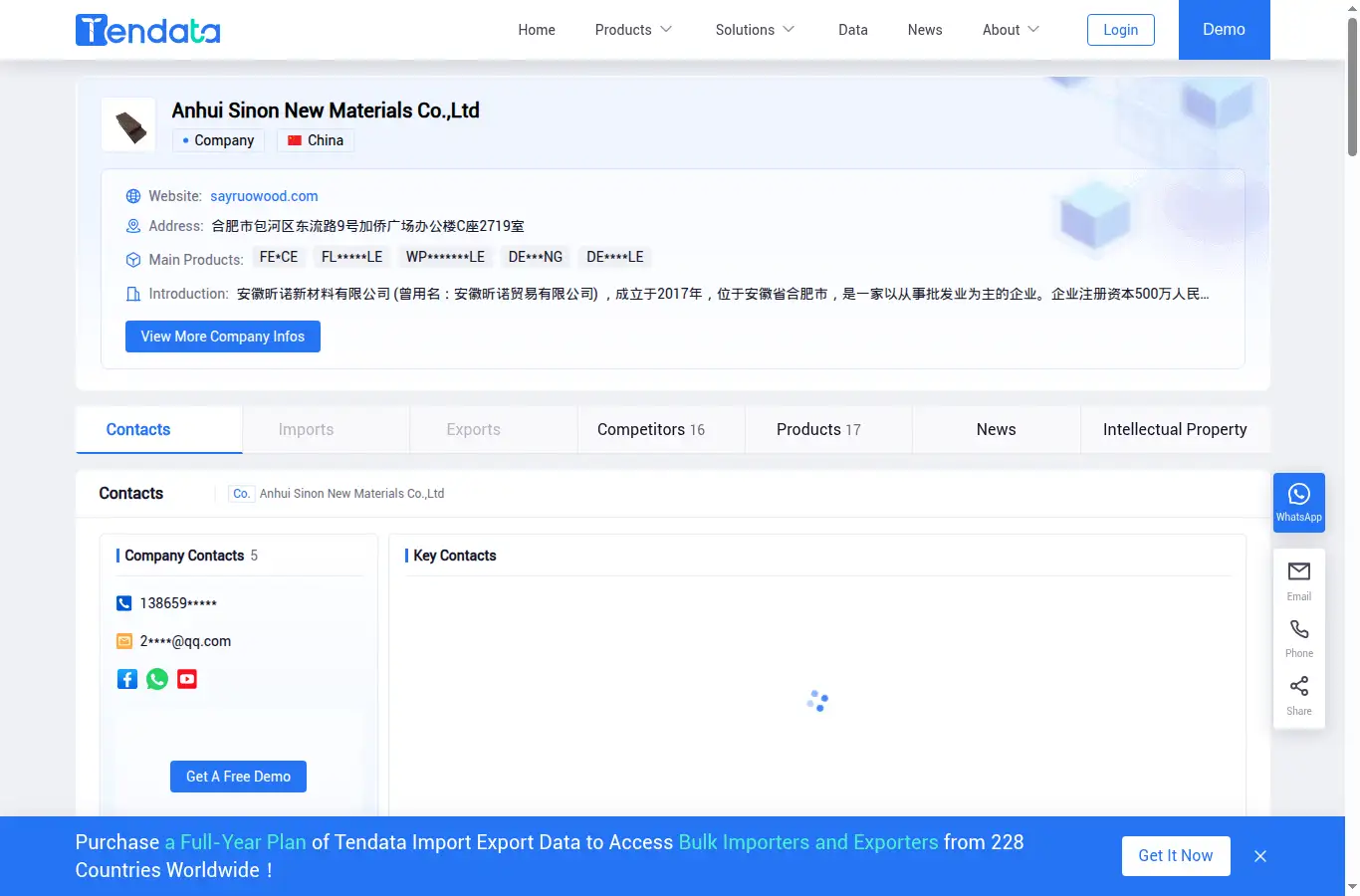Open the WhatsApp green contact icon

coord(157,679)
